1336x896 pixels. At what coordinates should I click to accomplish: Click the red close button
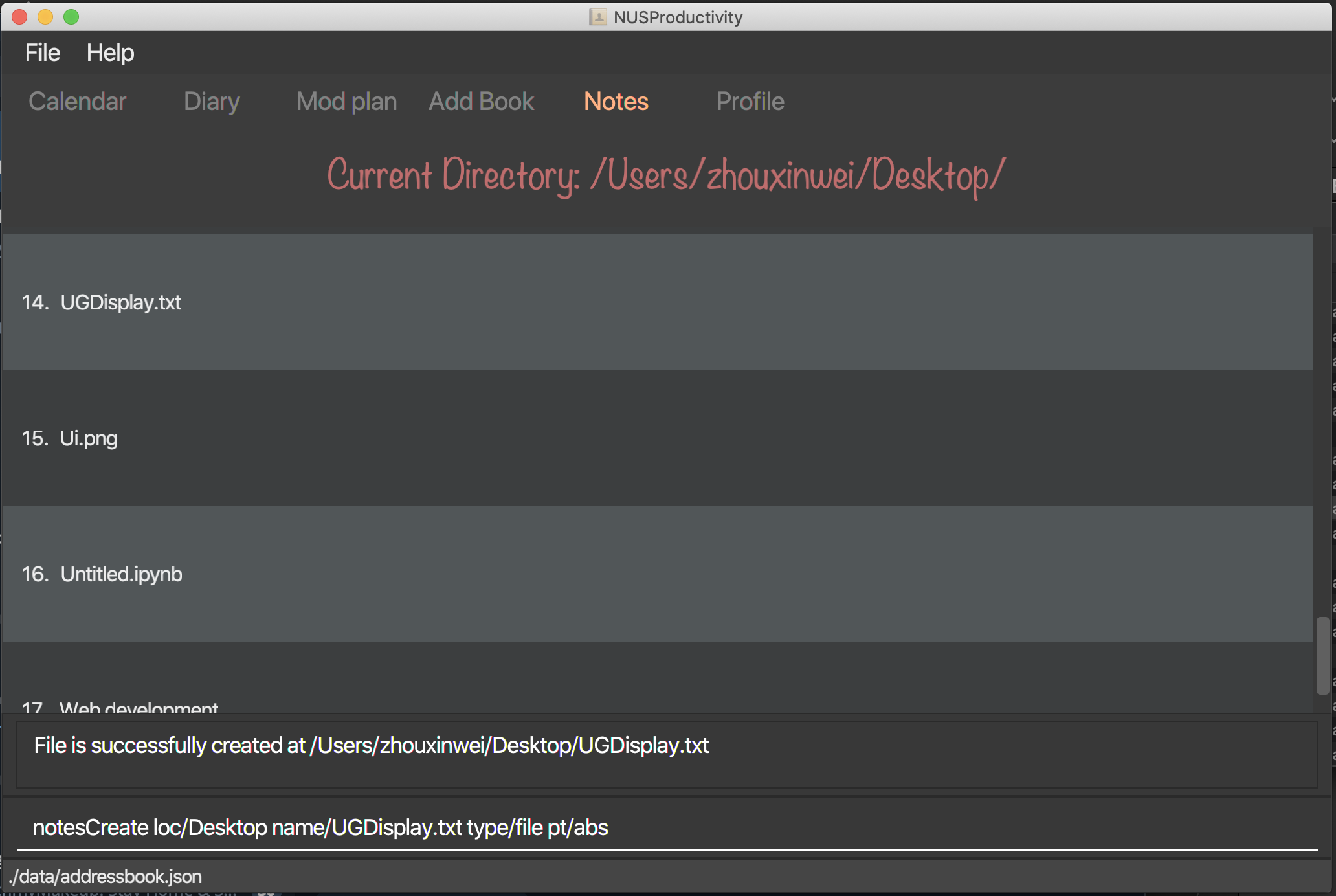click(x=19, y=17)
